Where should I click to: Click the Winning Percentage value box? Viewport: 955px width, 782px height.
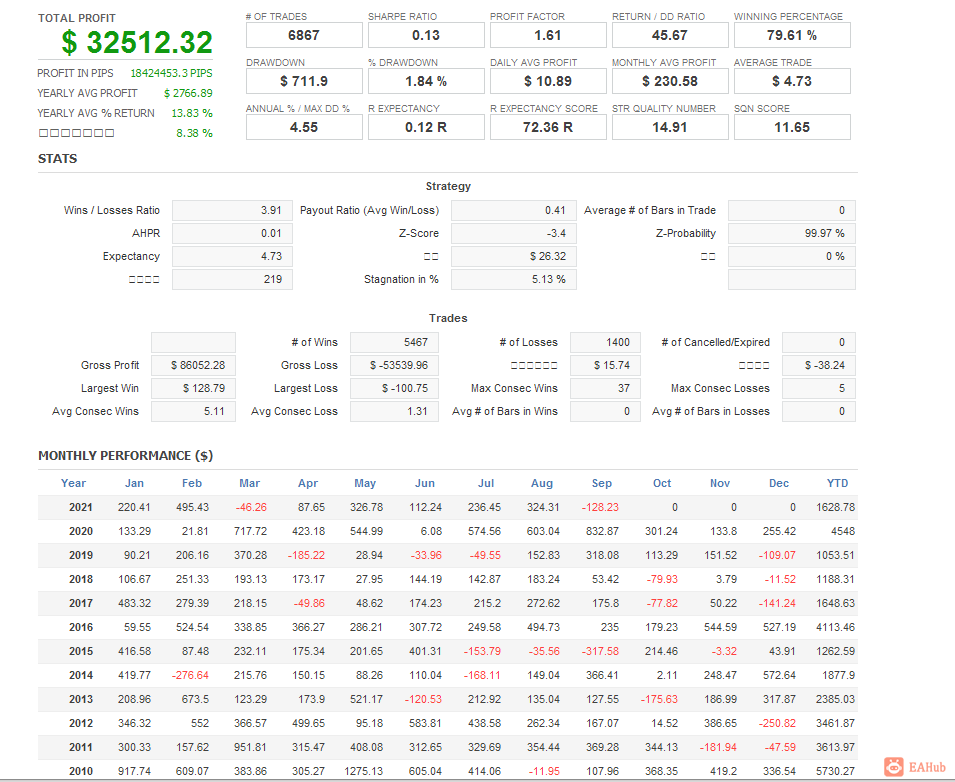click(792, 35)
